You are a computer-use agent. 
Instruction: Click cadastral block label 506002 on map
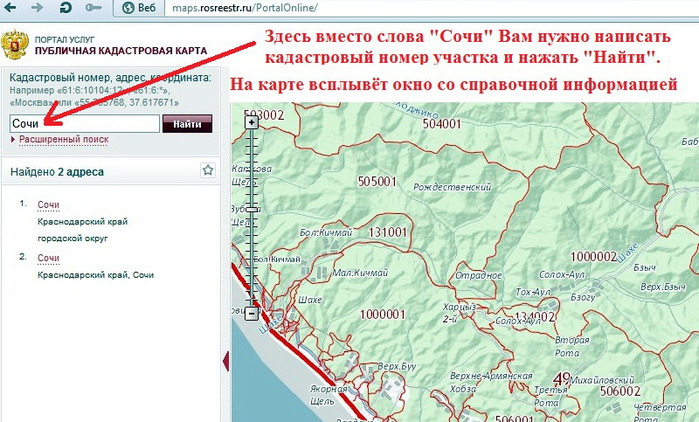pos(620,391)
